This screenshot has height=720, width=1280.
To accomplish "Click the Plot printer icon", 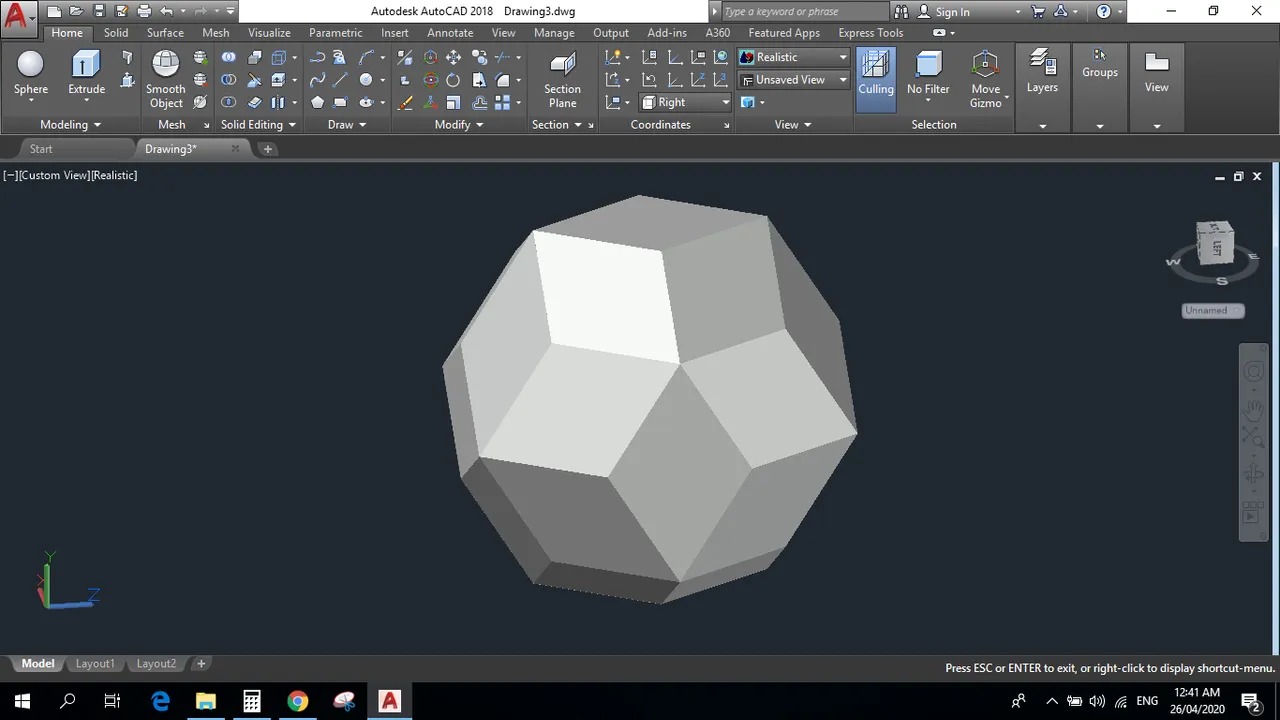I will pos(144,12).
